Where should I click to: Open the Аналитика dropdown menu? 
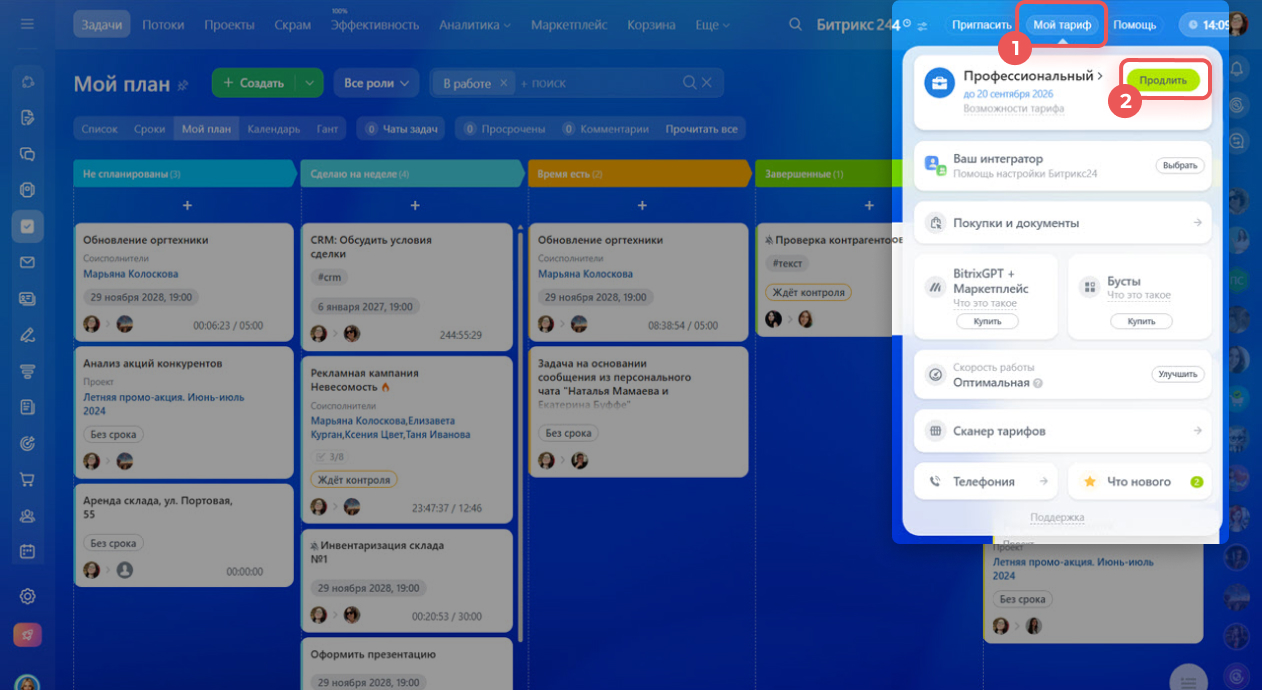coord(475,24)
